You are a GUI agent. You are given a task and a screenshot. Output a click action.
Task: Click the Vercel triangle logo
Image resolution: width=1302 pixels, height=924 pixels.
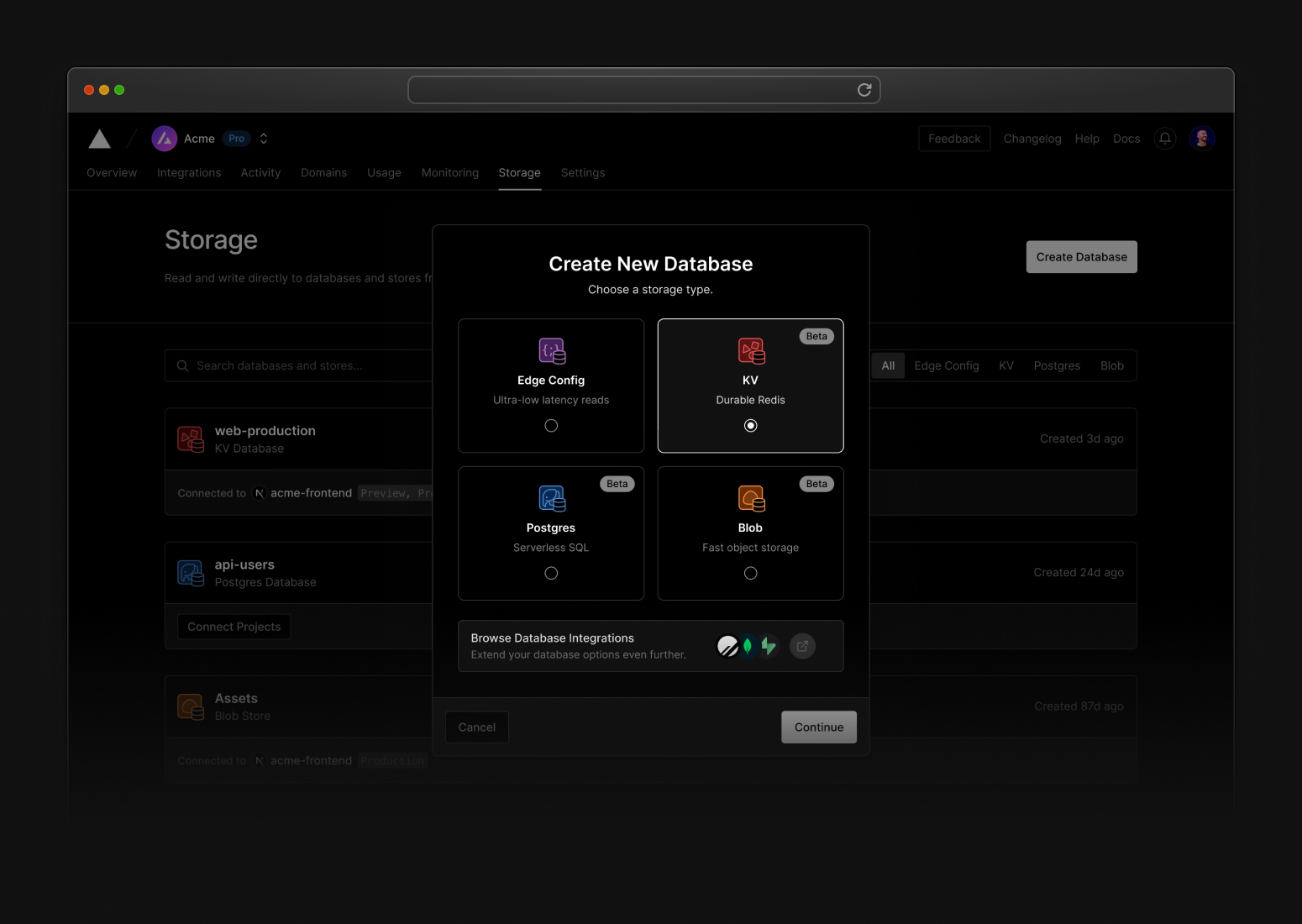[x=100, y=139]
